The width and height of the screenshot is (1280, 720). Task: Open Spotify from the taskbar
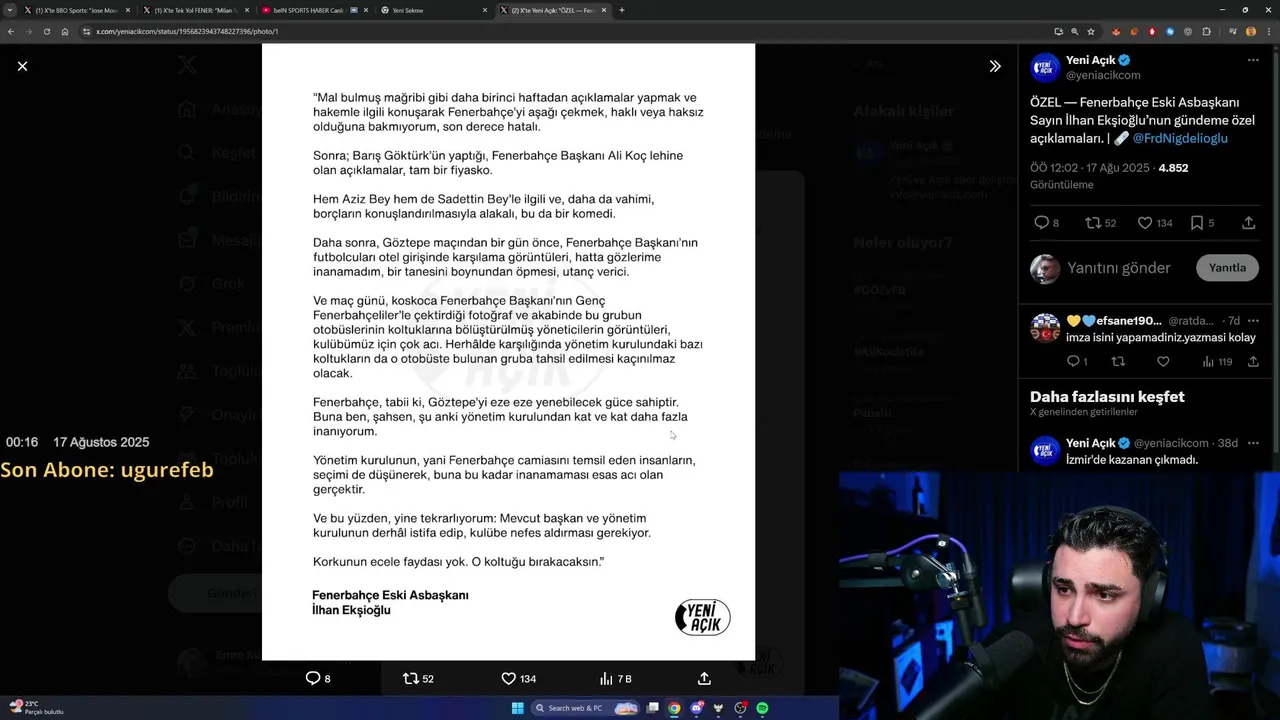[x=762, y=708]
